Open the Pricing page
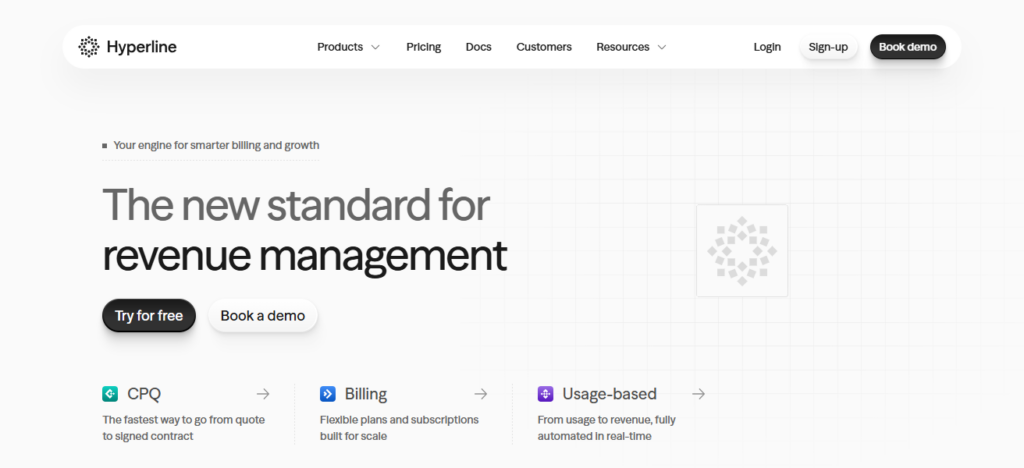 click(423, 47)
